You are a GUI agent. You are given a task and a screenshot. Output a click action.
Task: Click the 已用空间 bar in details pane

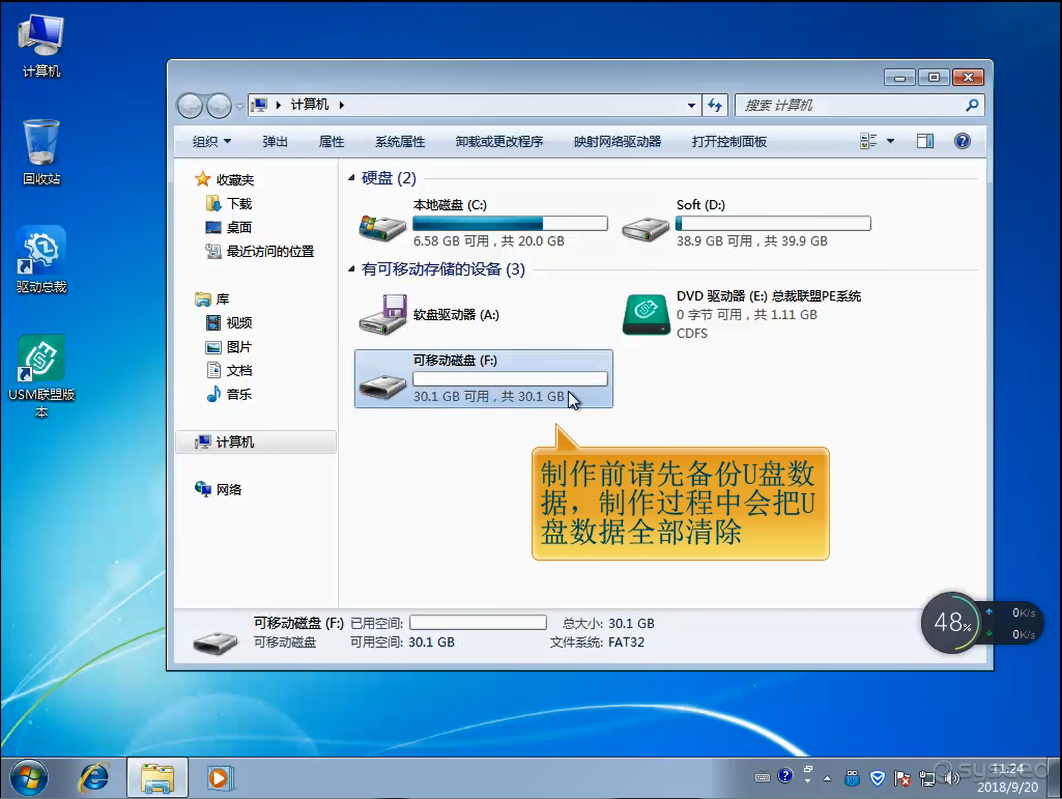pyautogui.click(x=478, y=622)
